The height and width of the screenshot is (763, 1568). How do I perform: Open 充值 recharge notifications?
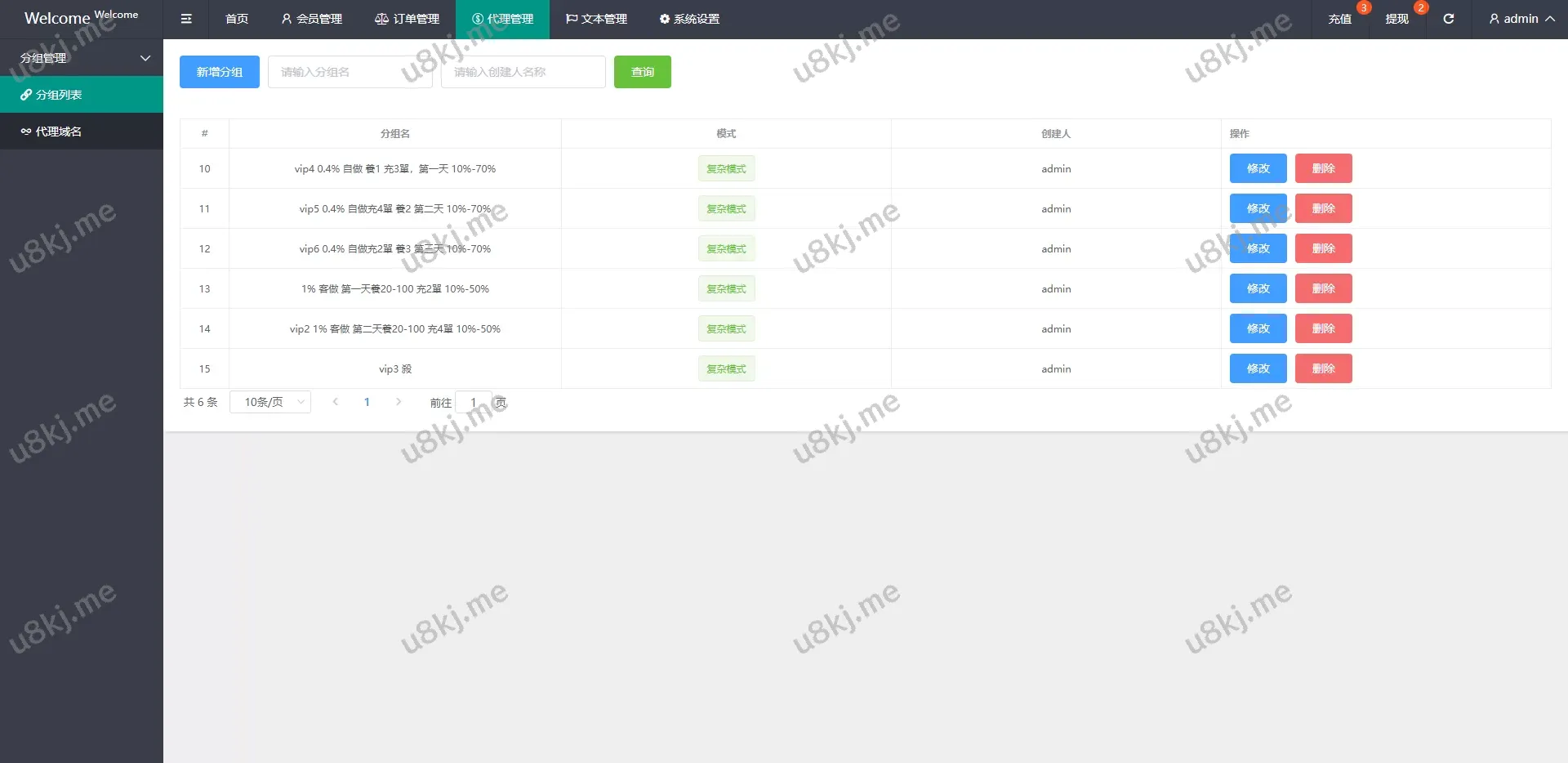pyautogui.click(x=1339, y=19)
